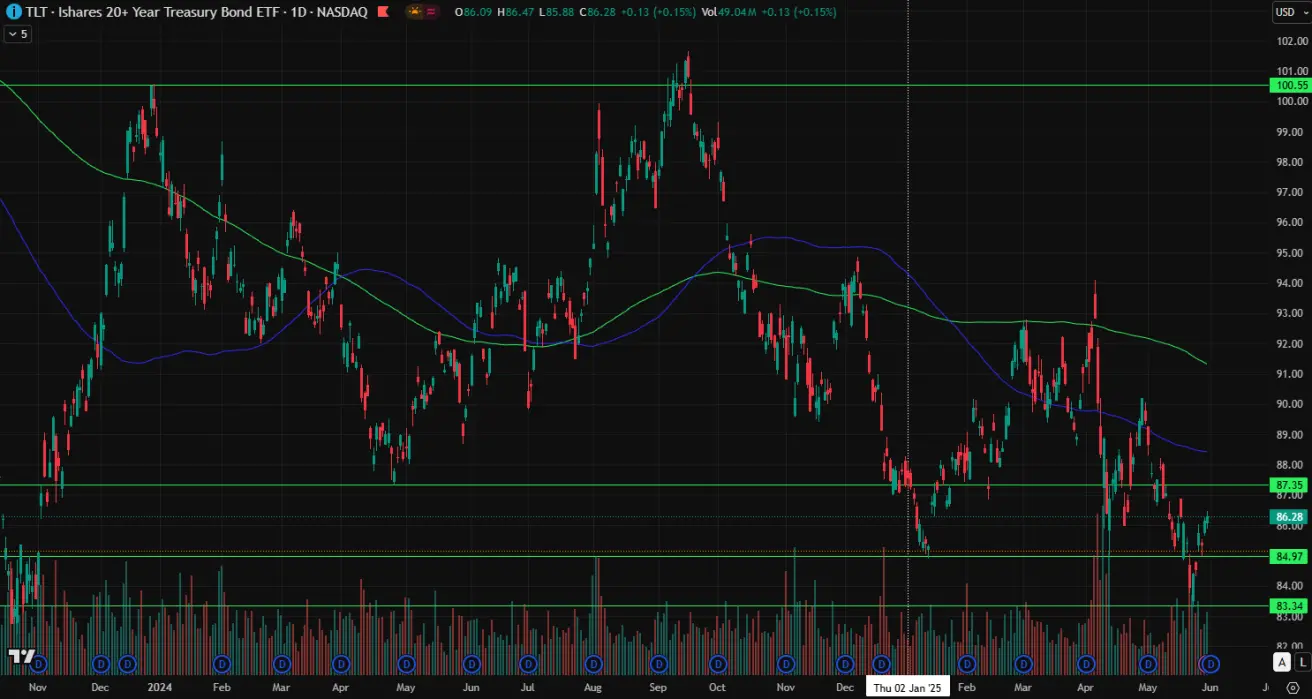1312x699 pixels.
Task: Open the April 2025 dividend marker
Action: (1087, 662)
